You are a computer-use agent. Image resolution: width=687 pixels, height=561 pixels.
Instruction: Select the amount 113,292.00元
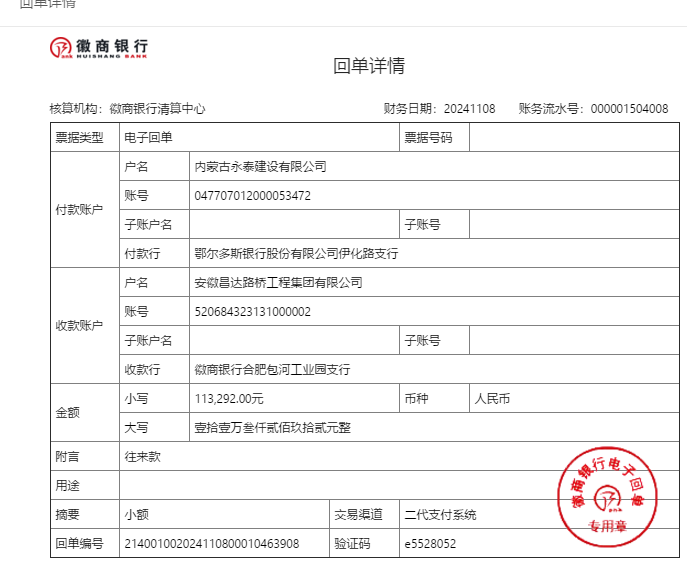click(229, 399)
